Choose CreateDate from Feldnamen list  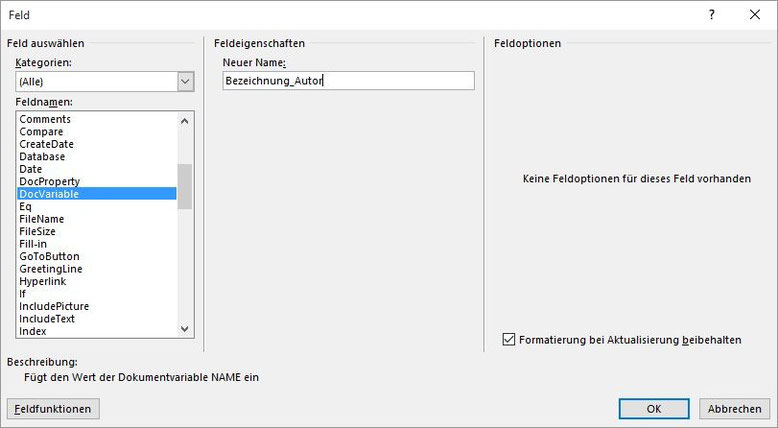click(x=47, y=144)
